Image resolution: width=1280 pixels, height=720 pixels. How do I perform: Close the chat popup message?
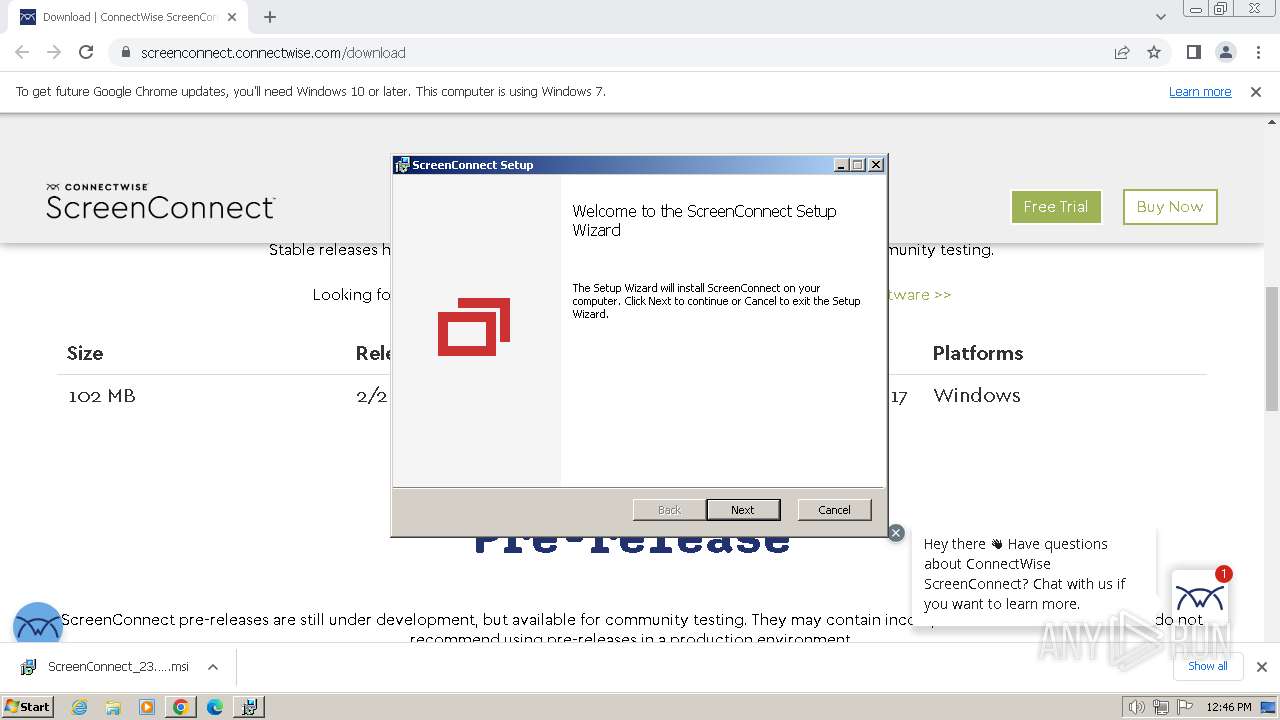click(896, 533)
